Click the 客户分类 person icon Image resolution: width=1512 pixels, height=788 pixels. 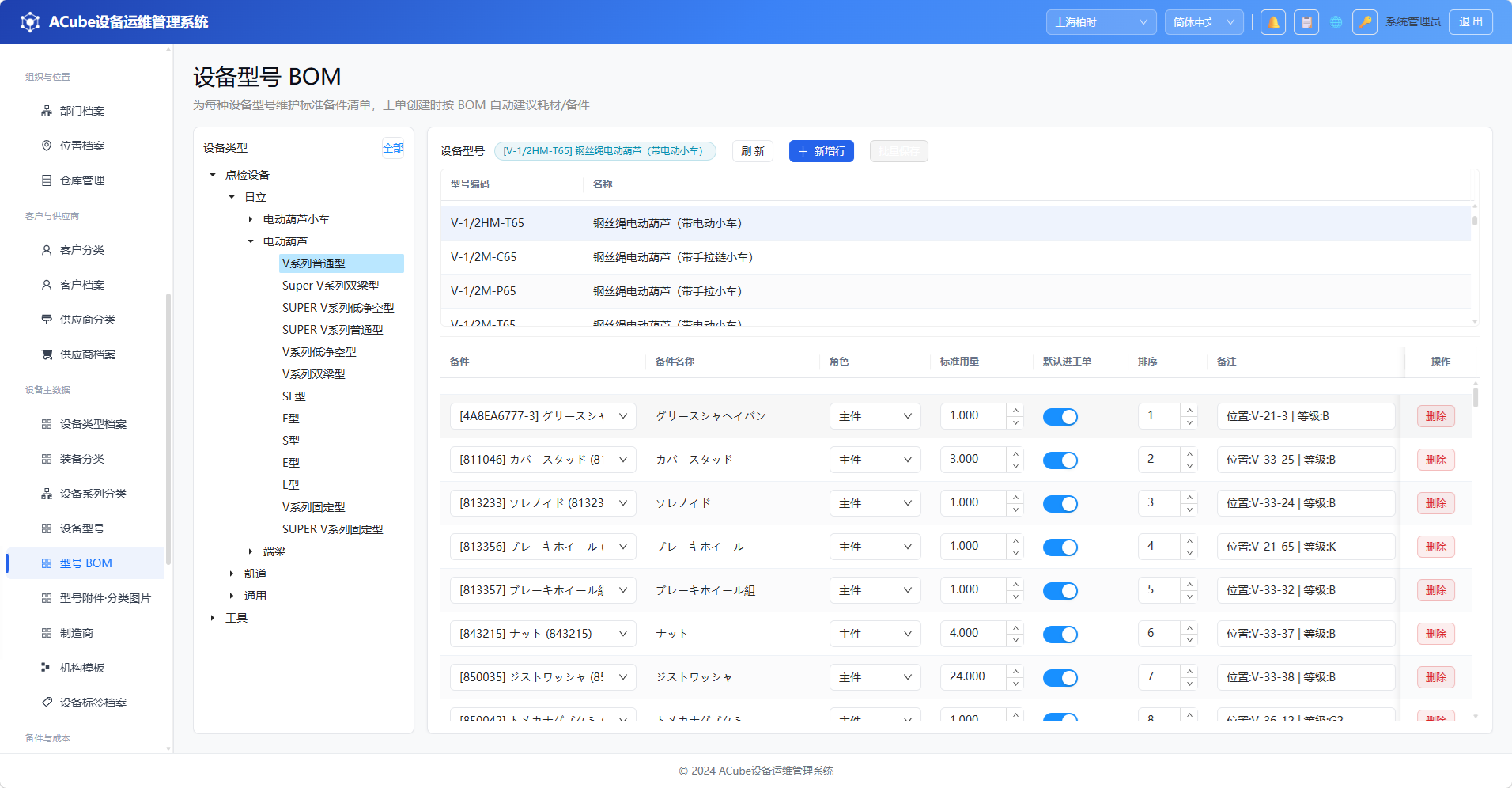pos(47,250)
